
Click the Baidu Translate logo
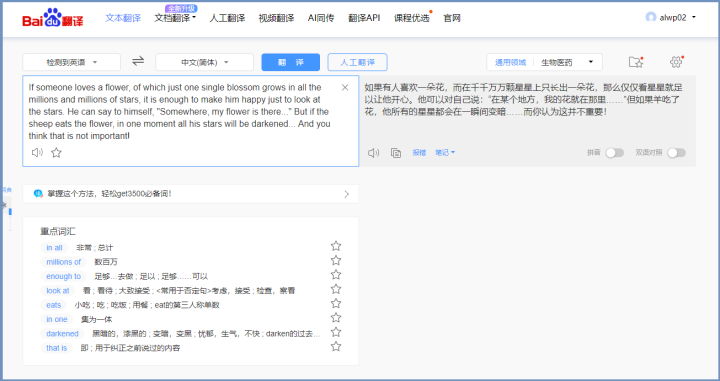pyautogui.click(x=53, y=18)
